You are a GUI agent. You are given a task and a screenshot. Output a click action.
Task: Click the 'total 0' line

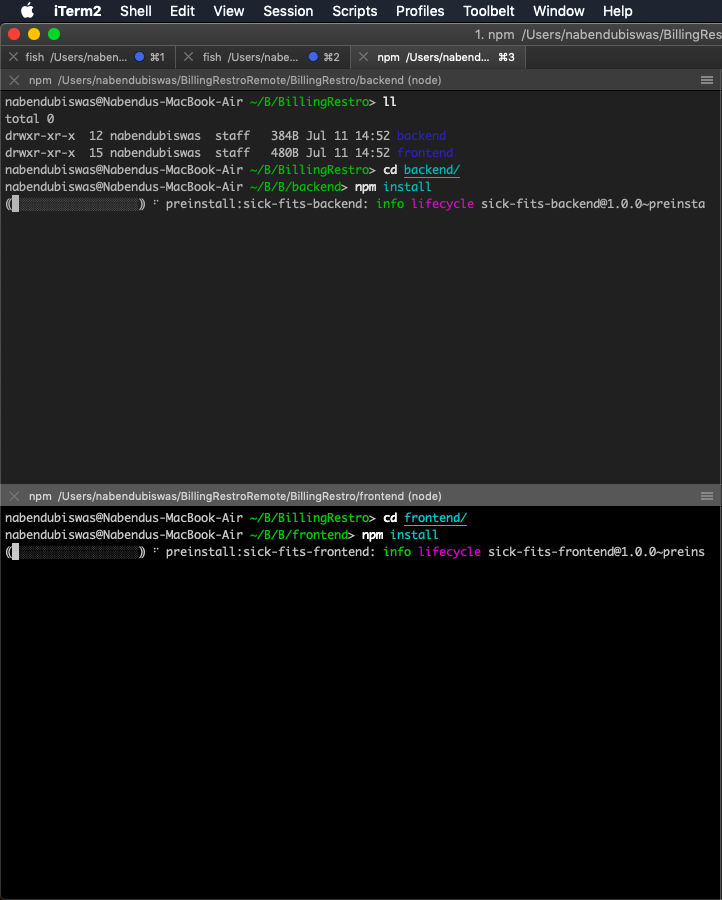30,119
